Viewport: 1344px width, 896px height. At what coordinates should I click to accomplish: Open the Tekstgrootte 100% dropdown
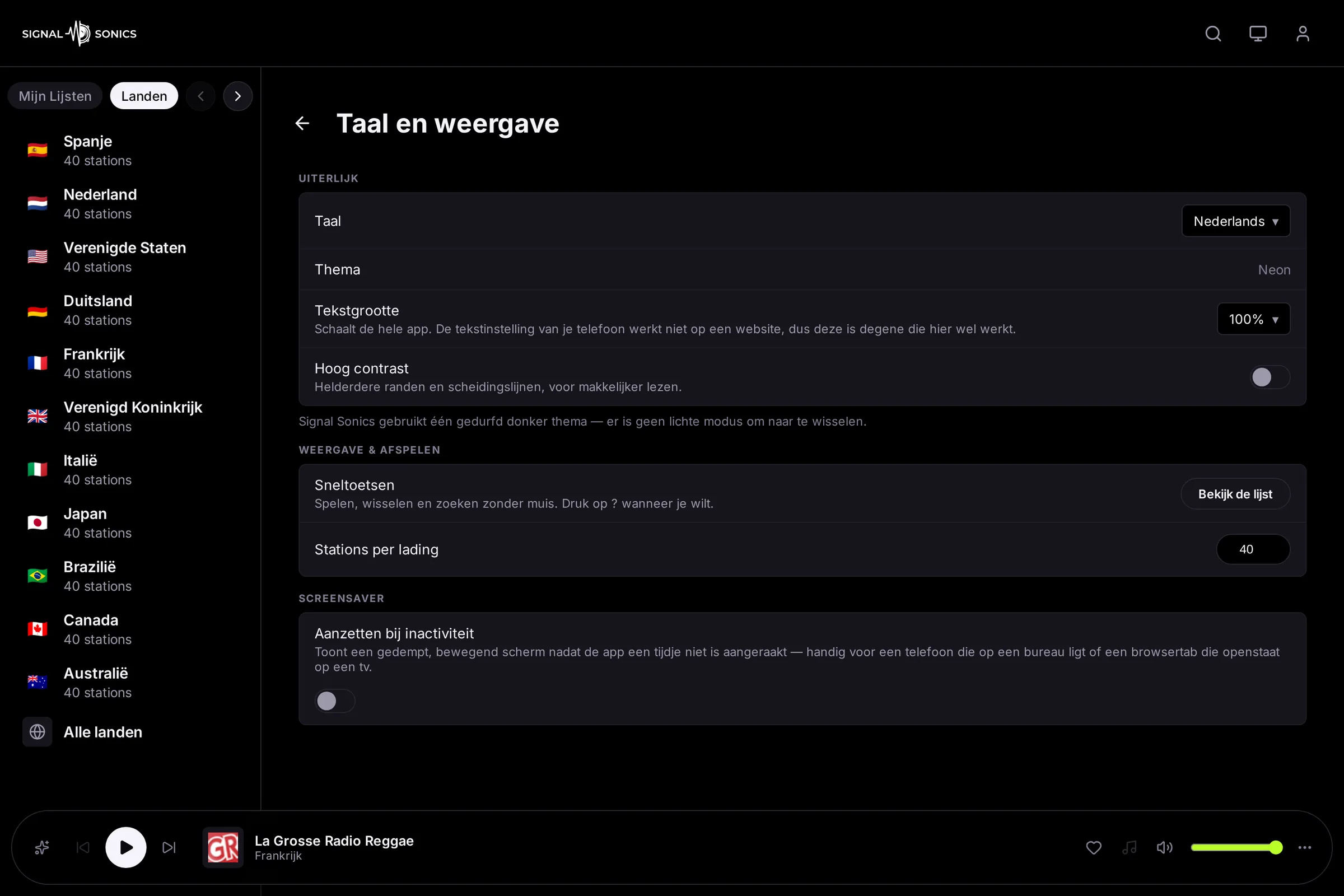point(1253,319)
